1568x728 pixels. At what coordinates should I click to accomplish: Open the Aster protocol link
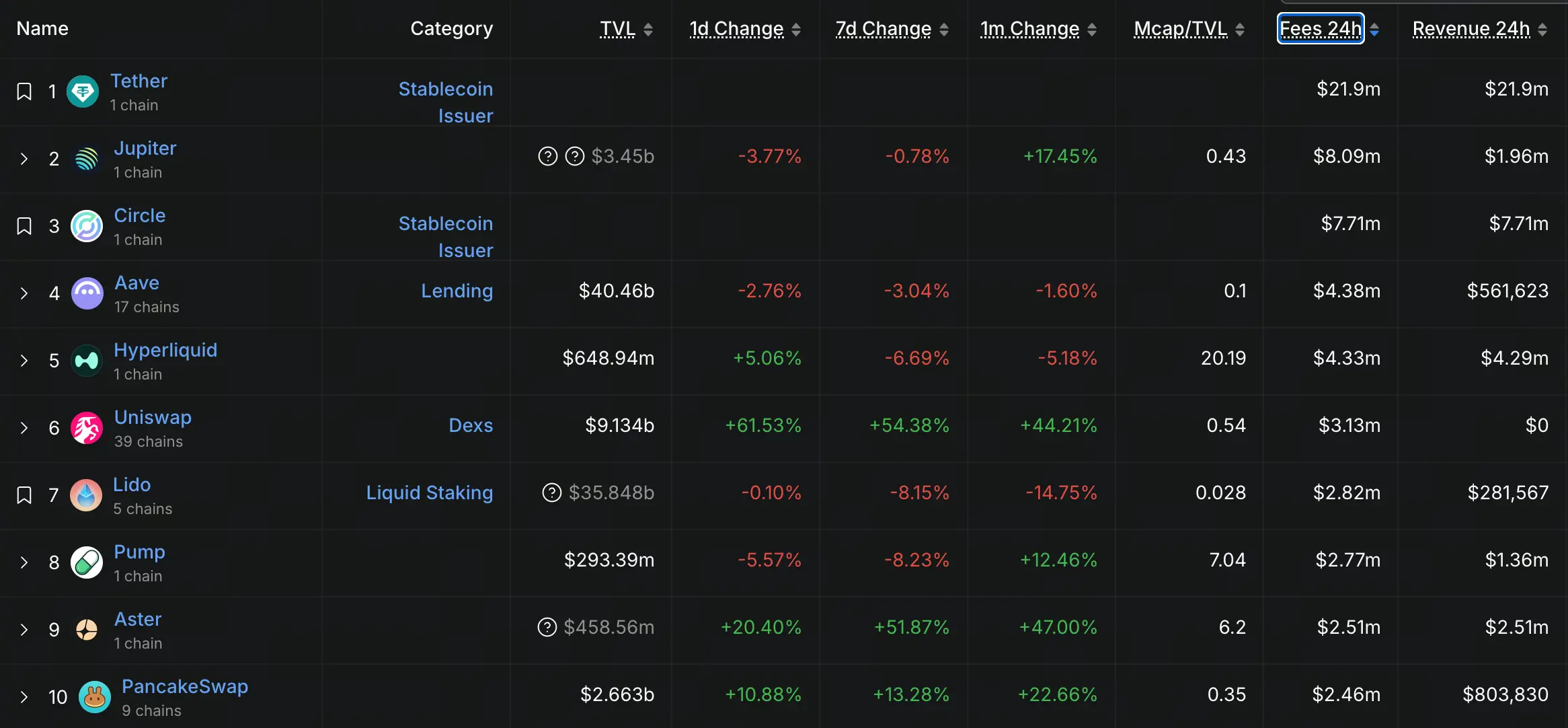click(x=138, y=619)
